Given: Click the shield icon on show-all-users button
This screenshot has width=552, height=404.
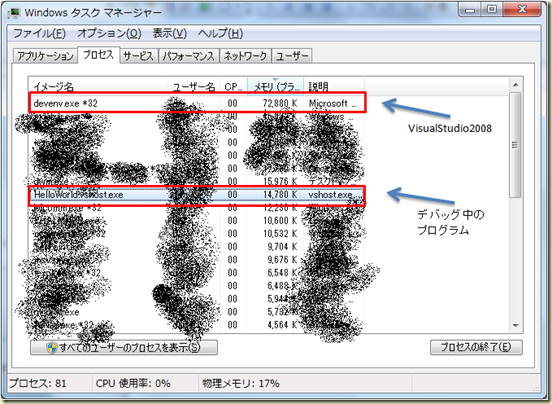Looking at the screenshot, I should click(x=52, y=348).
